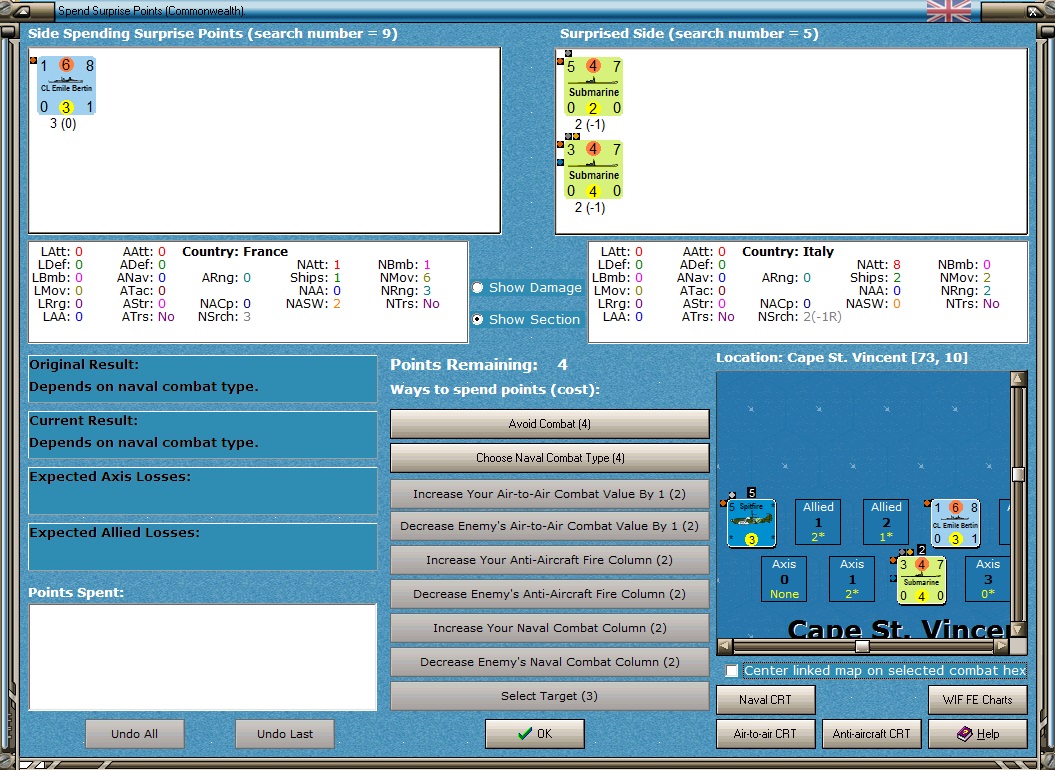This screenshot has height=770, width=1055.
Task: Click Decrease Enemy's Air-to-Air Combat Value By 1
Action: pyautogui.click(x=550, y=526)
